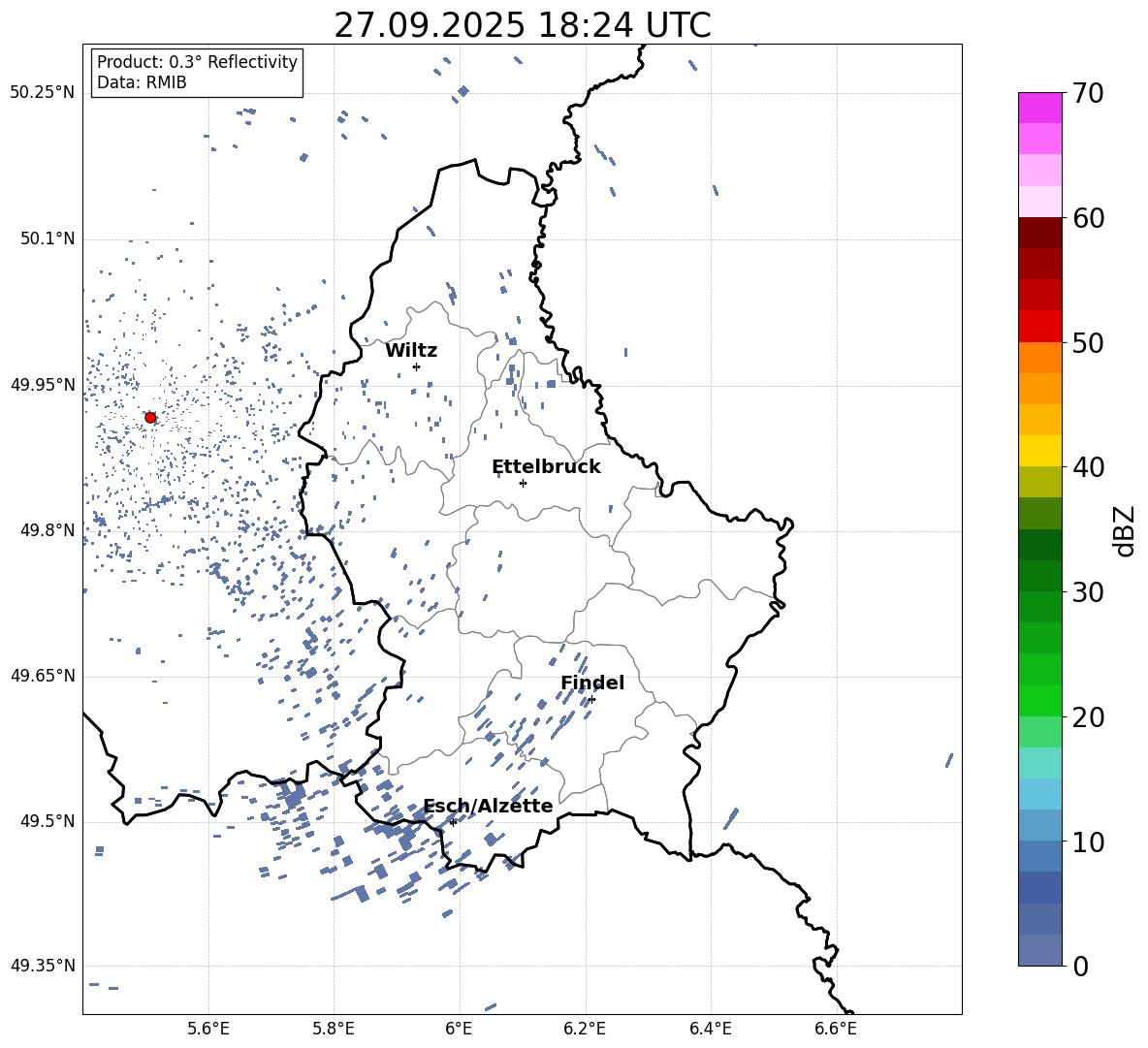Screen dimensions: 1148x1048
Task: Click the 70 value on colorbar
Action: coord(1087,93)
